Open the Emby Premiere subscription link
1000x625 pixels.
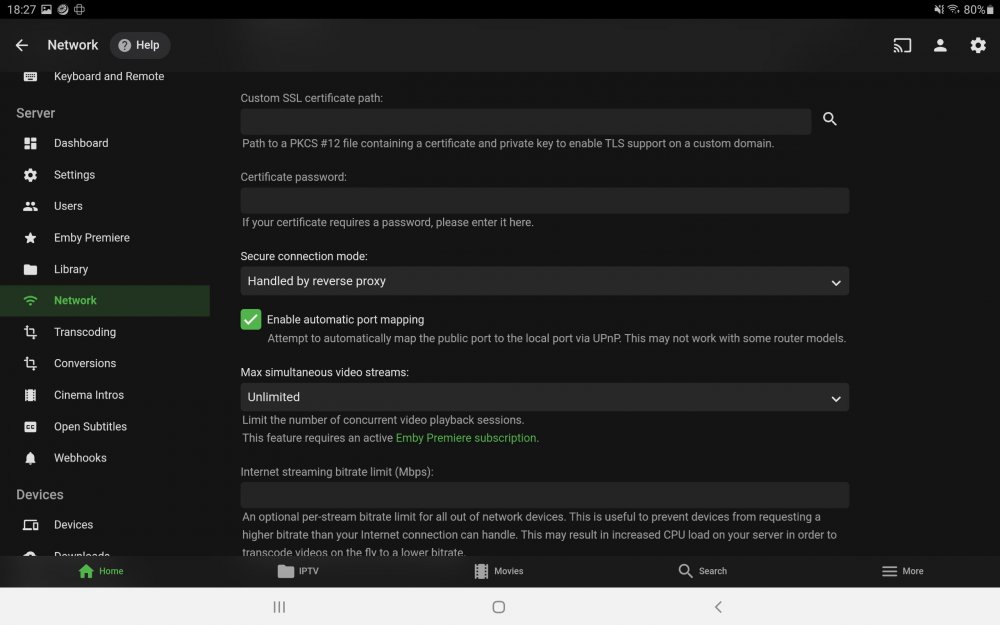pyautogui.click(x=466, y=438)
